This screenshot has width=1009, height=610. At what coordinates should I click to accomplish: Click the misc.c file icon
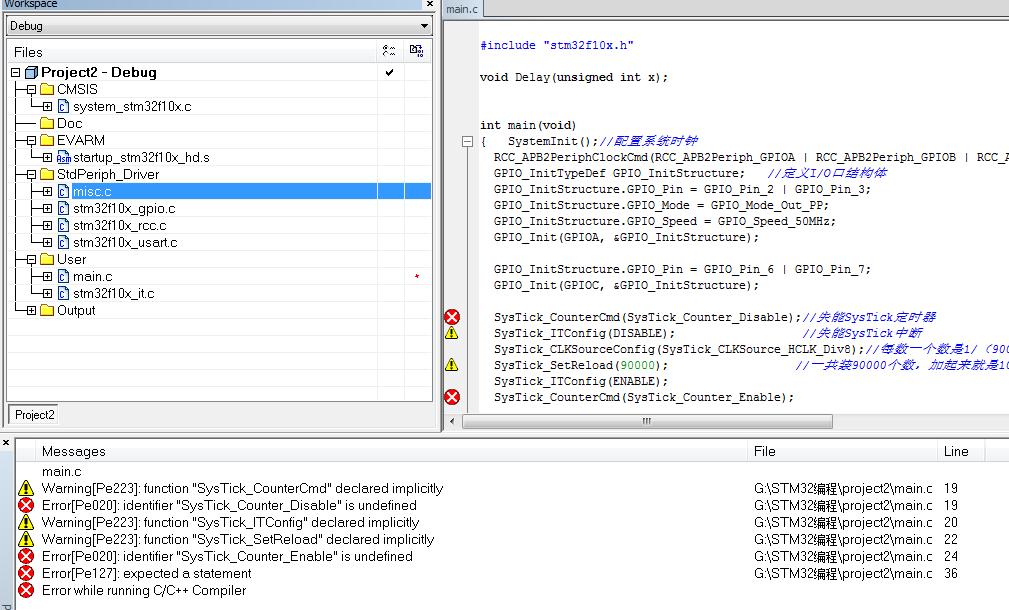click(x=63, y=192)
